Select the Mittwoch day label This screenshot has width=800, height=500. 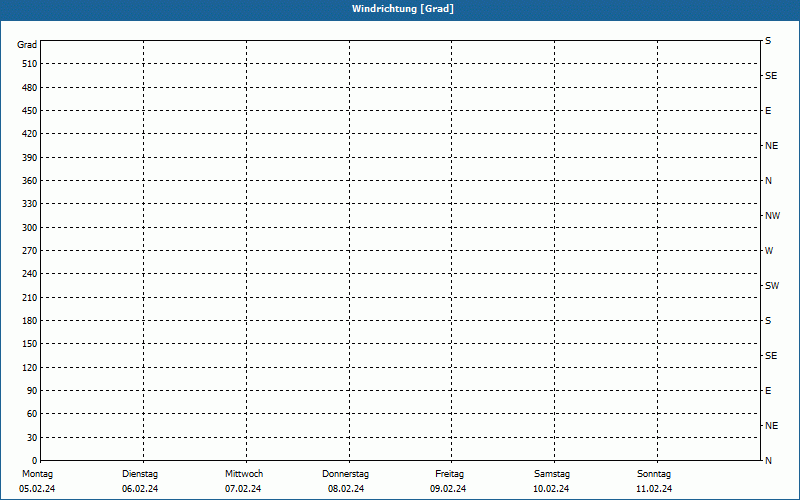coord(244,474)
